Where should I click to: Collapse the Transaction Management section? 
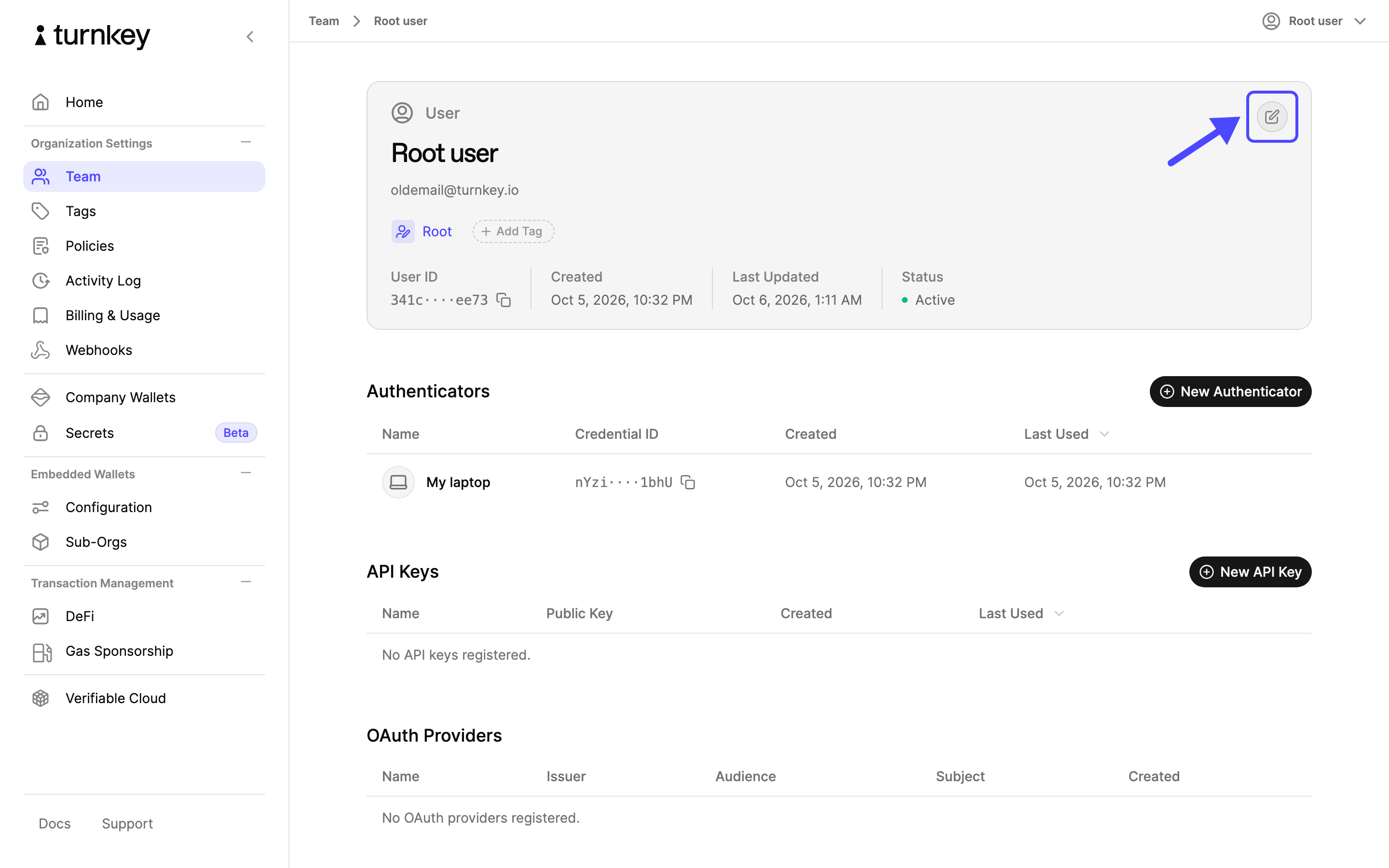tap(245, 582)
